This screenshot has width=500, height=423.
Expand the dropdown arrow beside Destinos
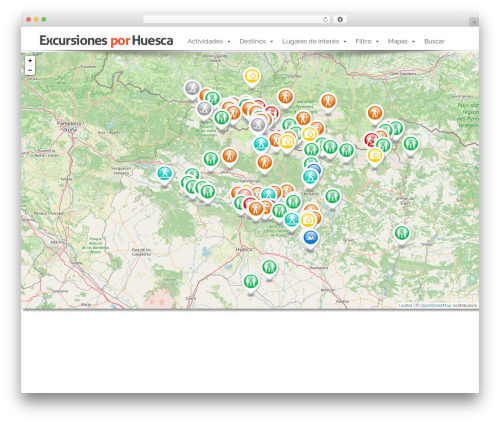coord(272,42)
